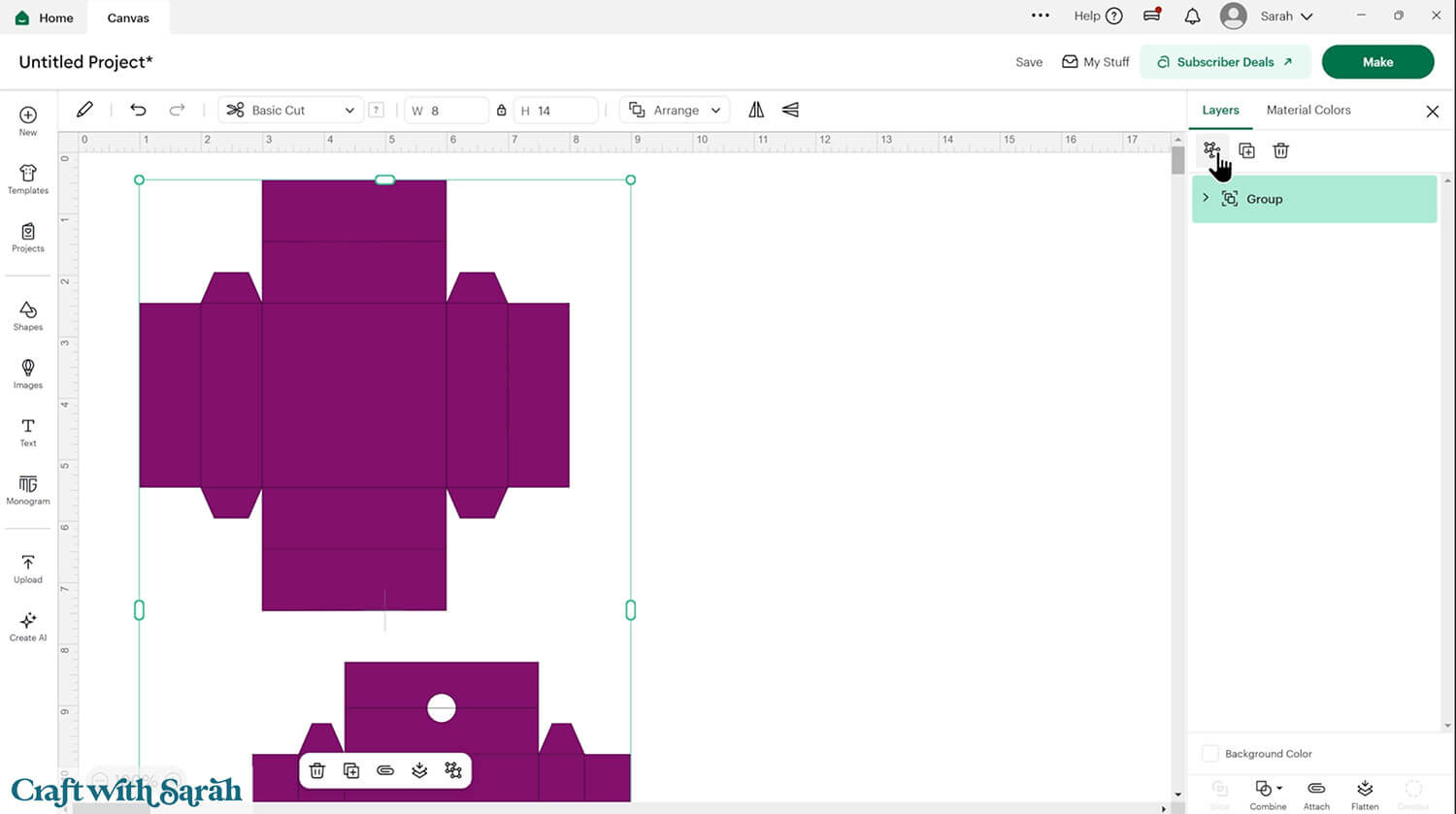1456x814 pixels.
Task: Open the Shapes tool in sidebar
Action: tap(28, 315)
